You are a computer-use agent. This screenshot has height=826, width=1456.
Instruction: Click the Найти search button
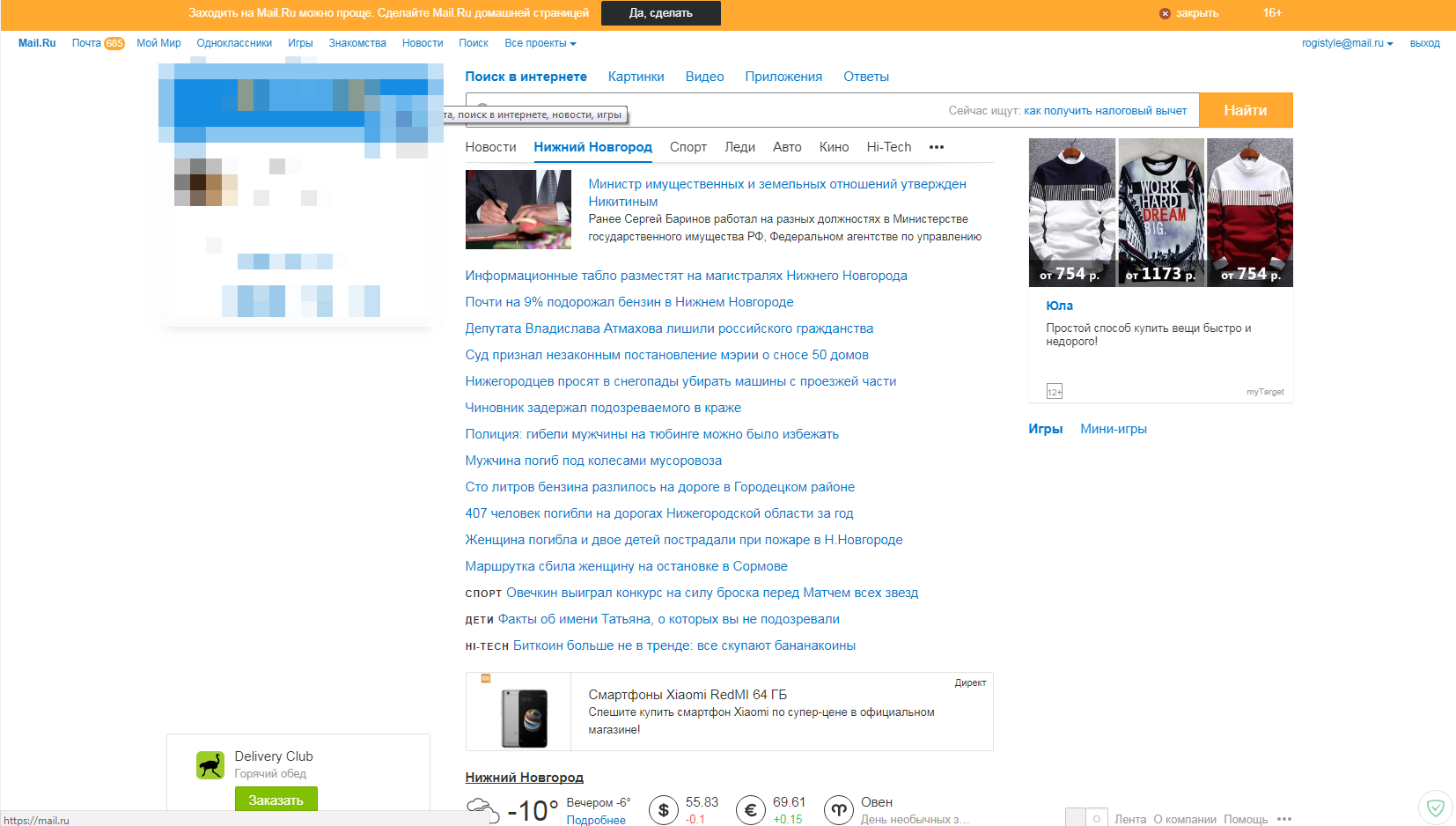pyautogui.click(x=1245, y=110)
